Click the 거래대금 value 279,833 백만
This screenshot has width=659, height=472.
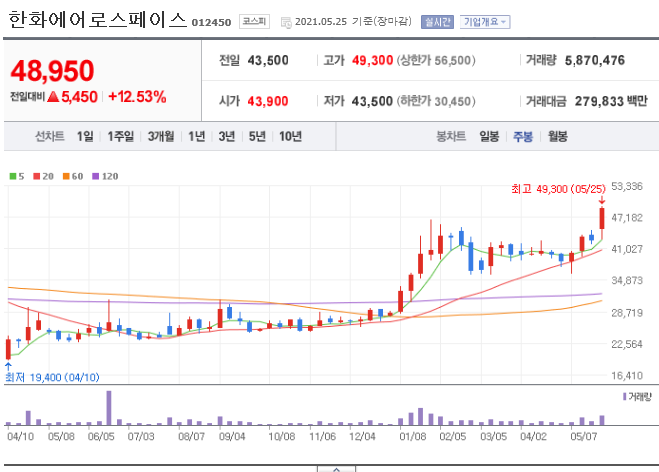tap(611, 101)
